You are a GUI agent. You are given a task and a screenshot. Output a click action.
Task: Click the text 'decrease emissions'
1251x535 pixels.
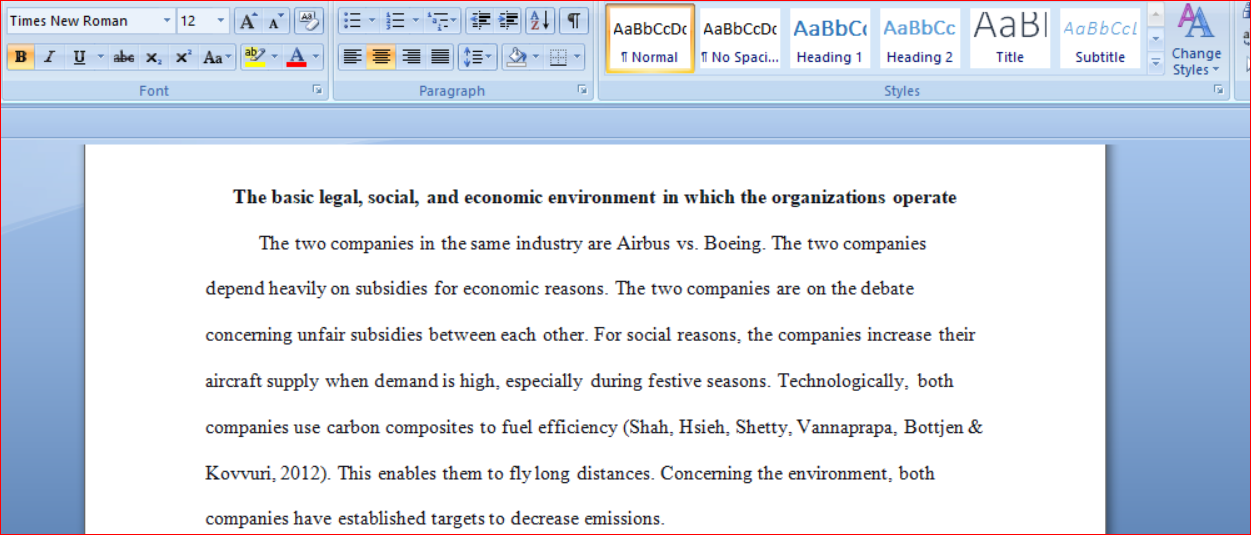coord(597,519)
